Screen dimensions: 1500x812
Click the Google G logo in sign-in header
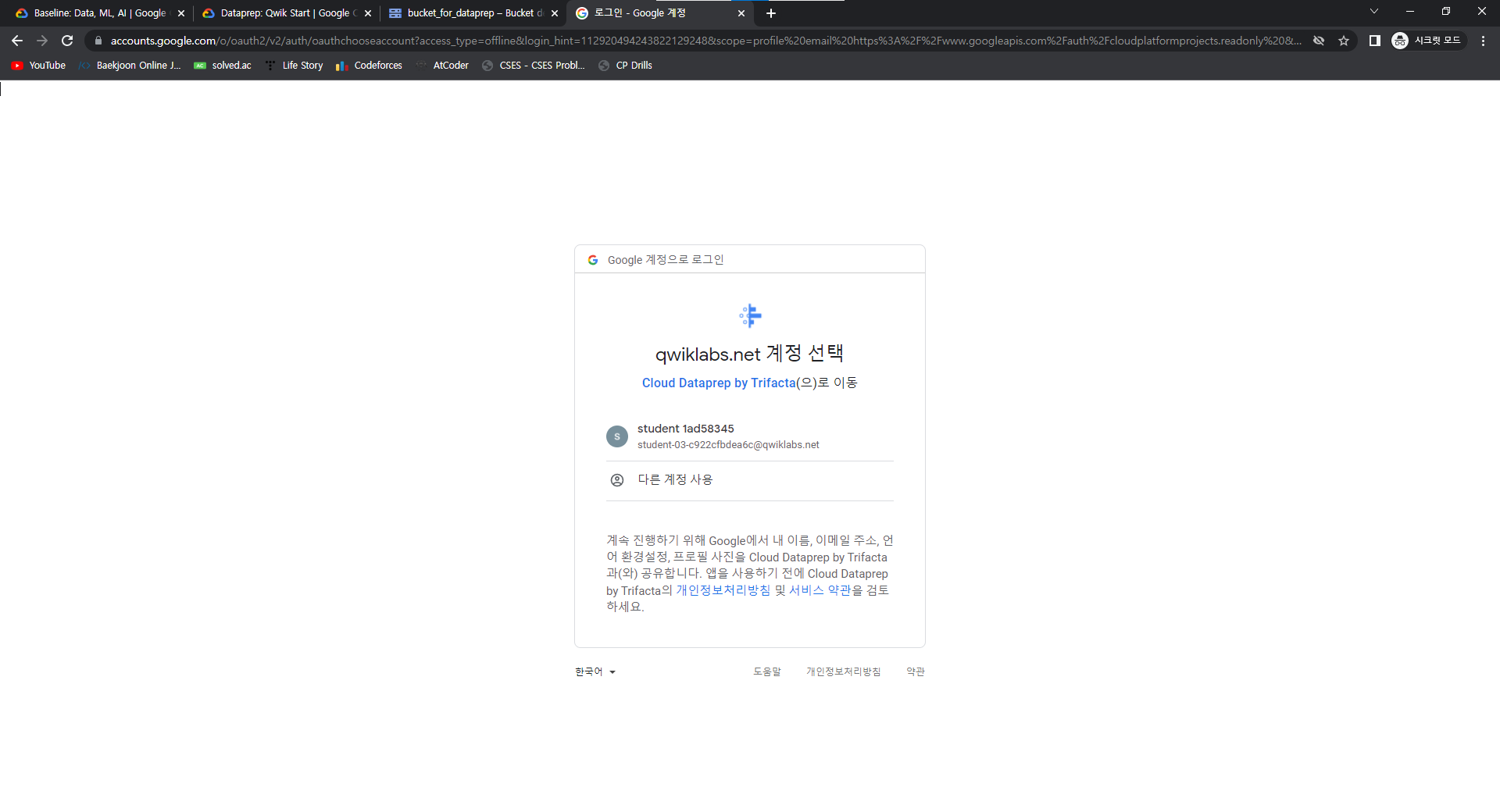593,260
